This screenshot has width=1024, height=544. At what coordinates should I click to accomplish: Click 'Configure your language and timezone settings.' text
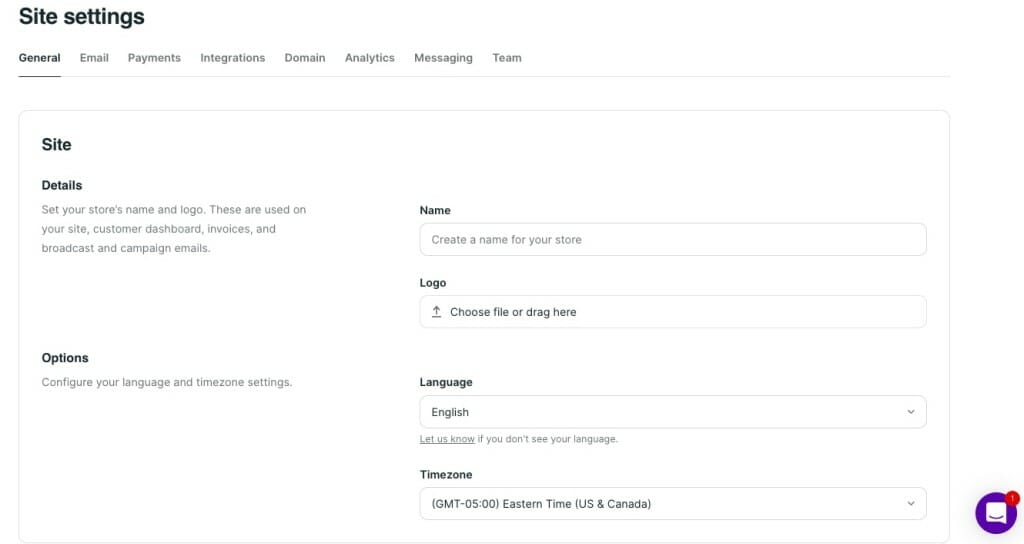pos(167,382)
